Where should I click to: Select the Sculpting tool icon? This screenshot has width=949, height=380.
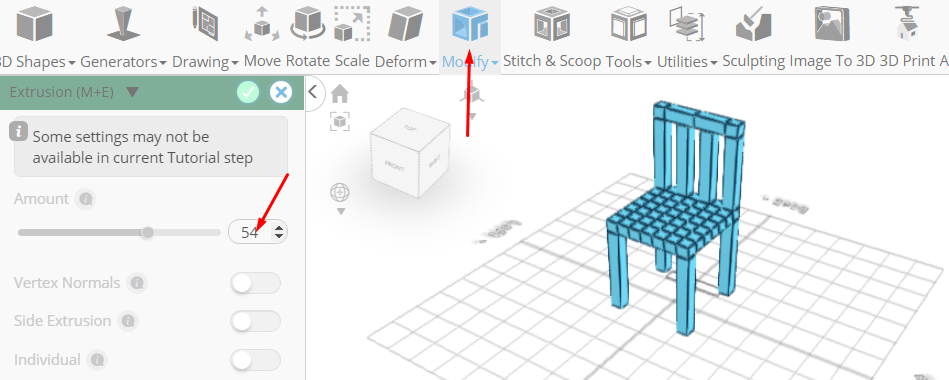pyautogui.click(x=754, y=24)
